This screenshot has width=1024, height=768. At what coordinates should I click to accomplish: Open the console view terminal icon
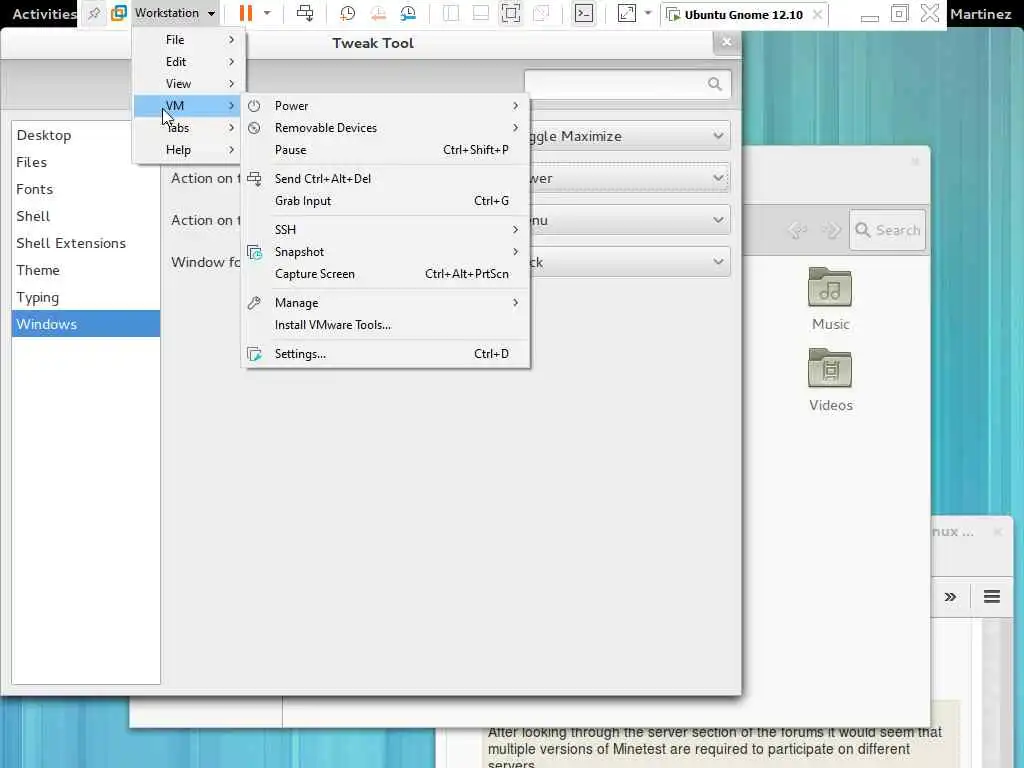coord(584,13)
